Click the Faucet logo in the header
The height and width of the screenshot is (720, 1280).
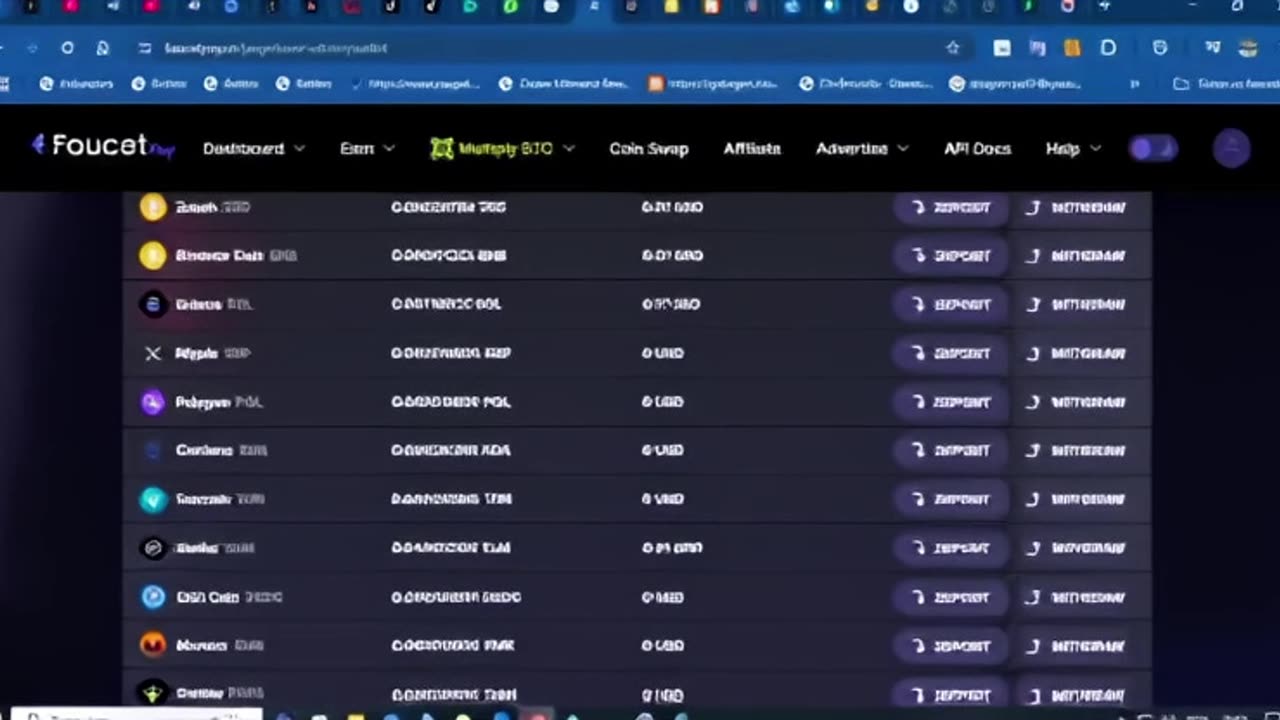tap(103, 146)
